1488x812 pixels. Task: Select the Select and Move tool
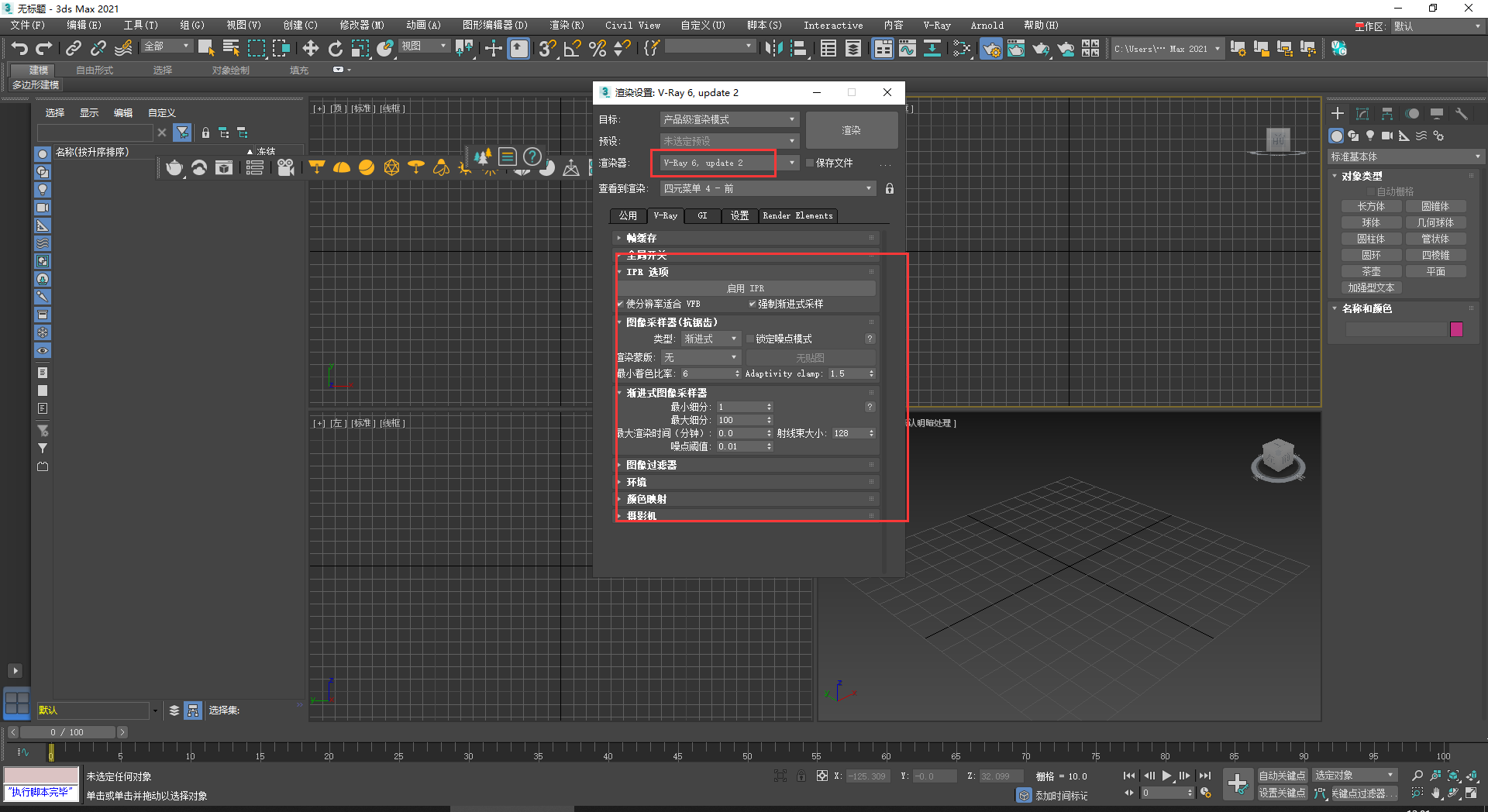311,48
